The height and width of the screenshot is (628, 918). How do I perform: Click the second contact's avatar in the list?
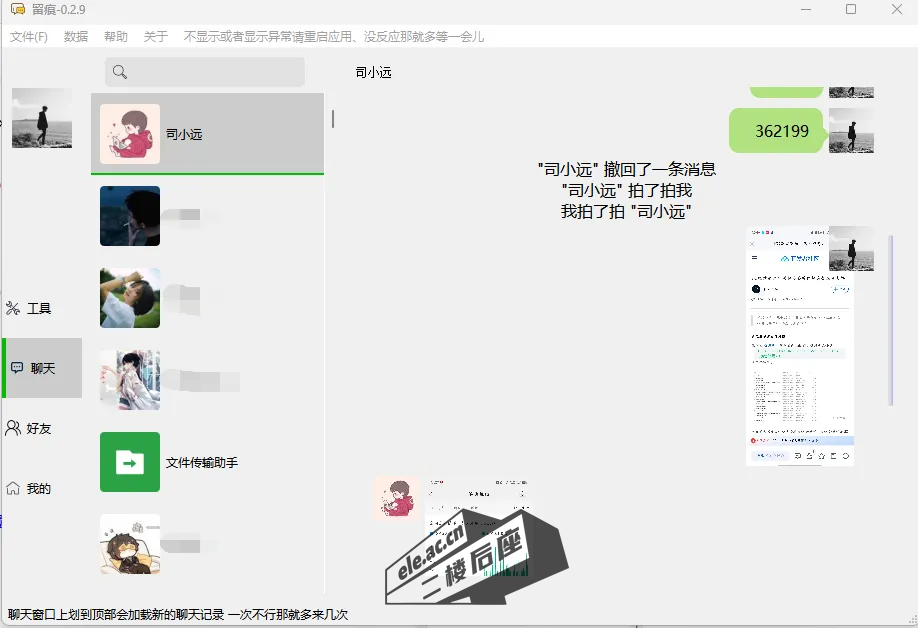[x=129, y=214]
